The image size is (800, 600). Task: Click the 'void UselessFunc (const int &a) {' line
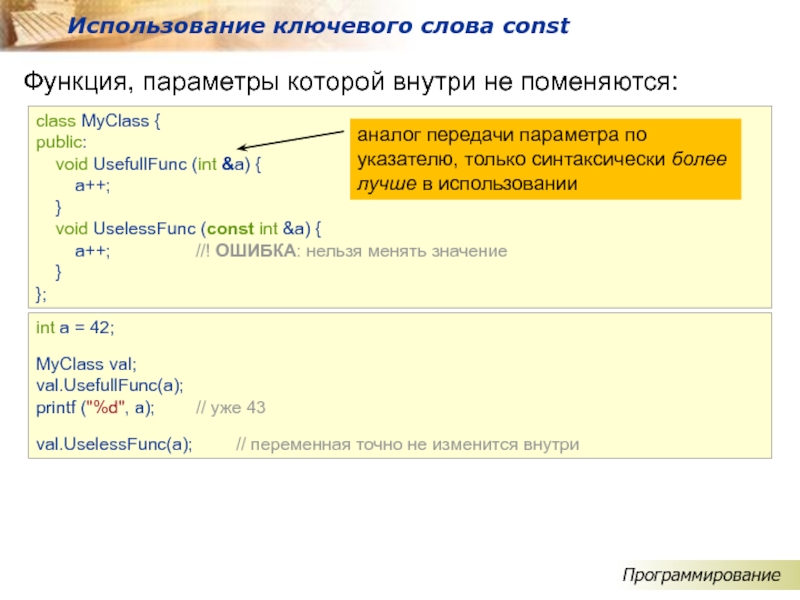(x=188, y=229)
